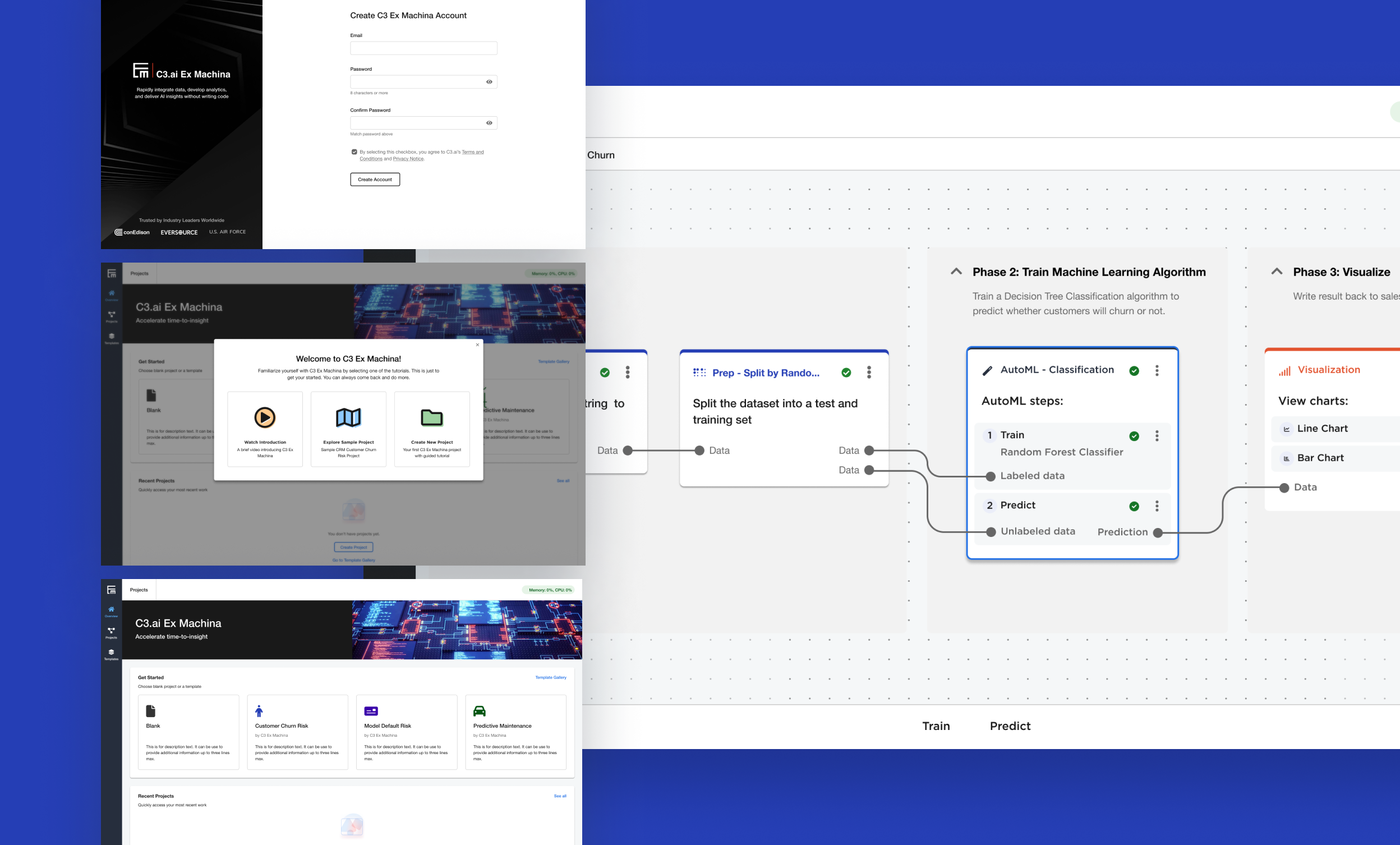
Task: Collapse Phase 2 Train Machine Learning section
Action: [956, 272]
